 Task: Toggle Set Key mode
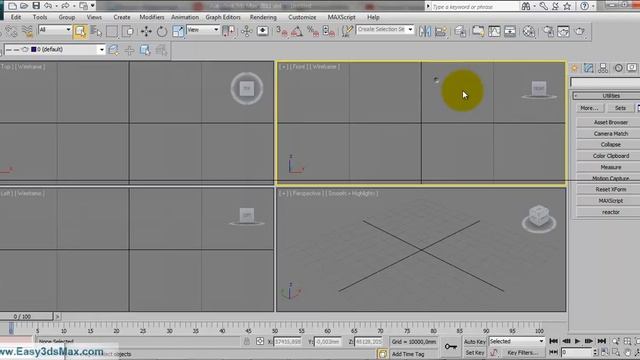click(475, 352)
